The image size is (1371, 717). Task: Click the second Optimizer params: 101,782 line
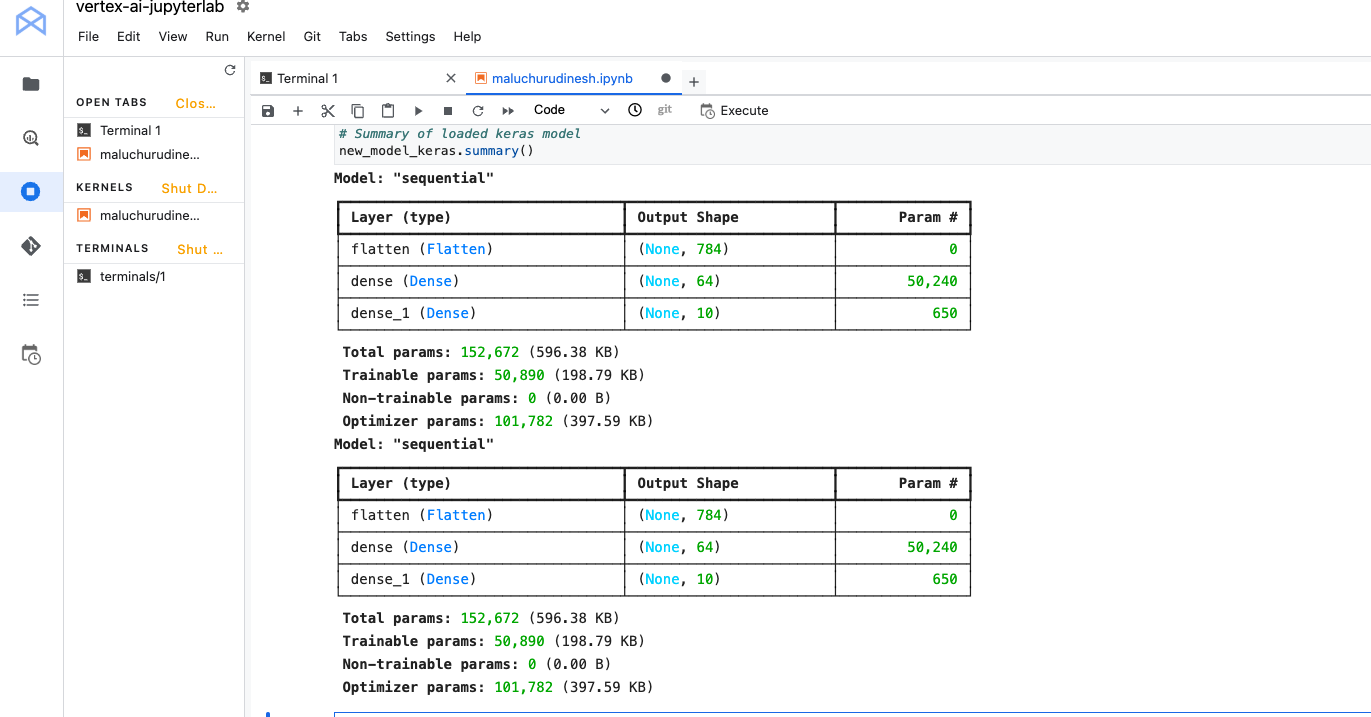tap(497, 687)
